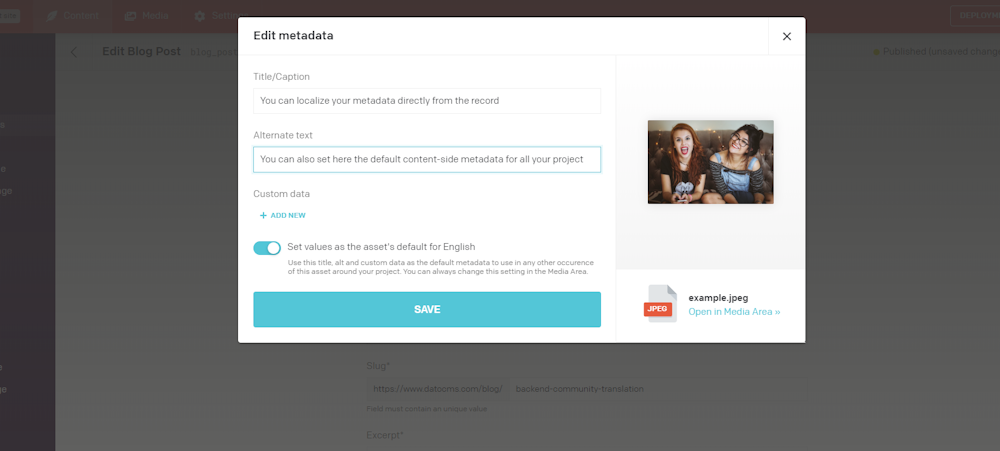Save the metadata changes
The height and width of the screenshot is (451, 1000).
point(426,309)
